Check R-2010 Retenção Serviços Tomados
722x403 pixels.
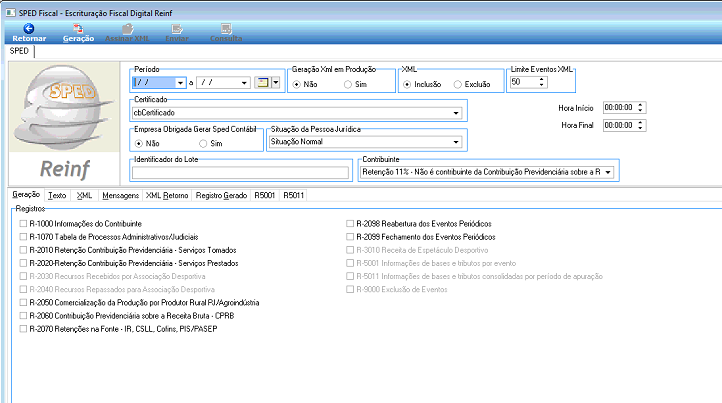(x=23, y=250)
